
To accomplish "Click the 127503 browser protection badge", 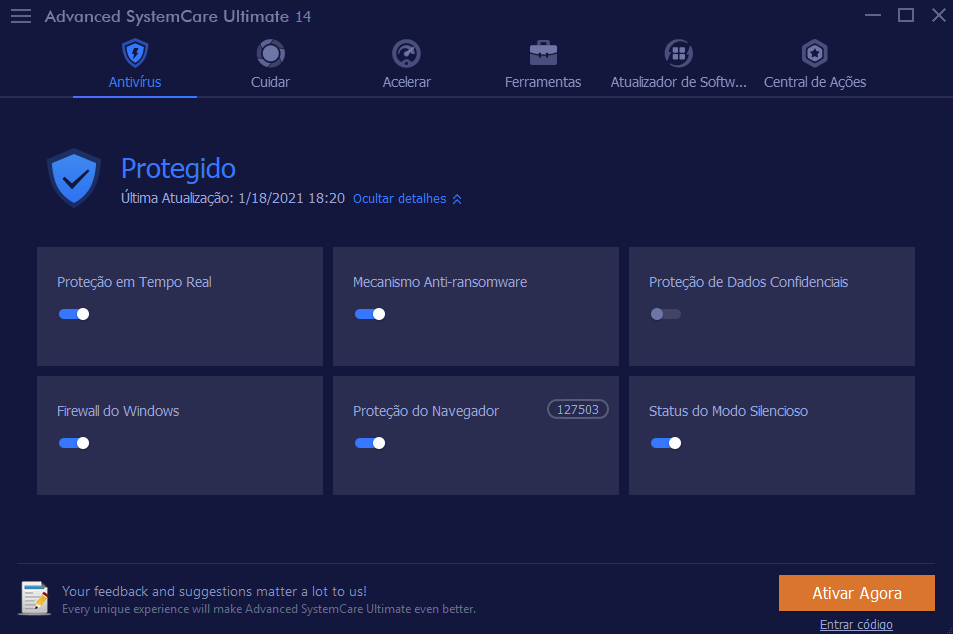I will [x=578, y=409].
